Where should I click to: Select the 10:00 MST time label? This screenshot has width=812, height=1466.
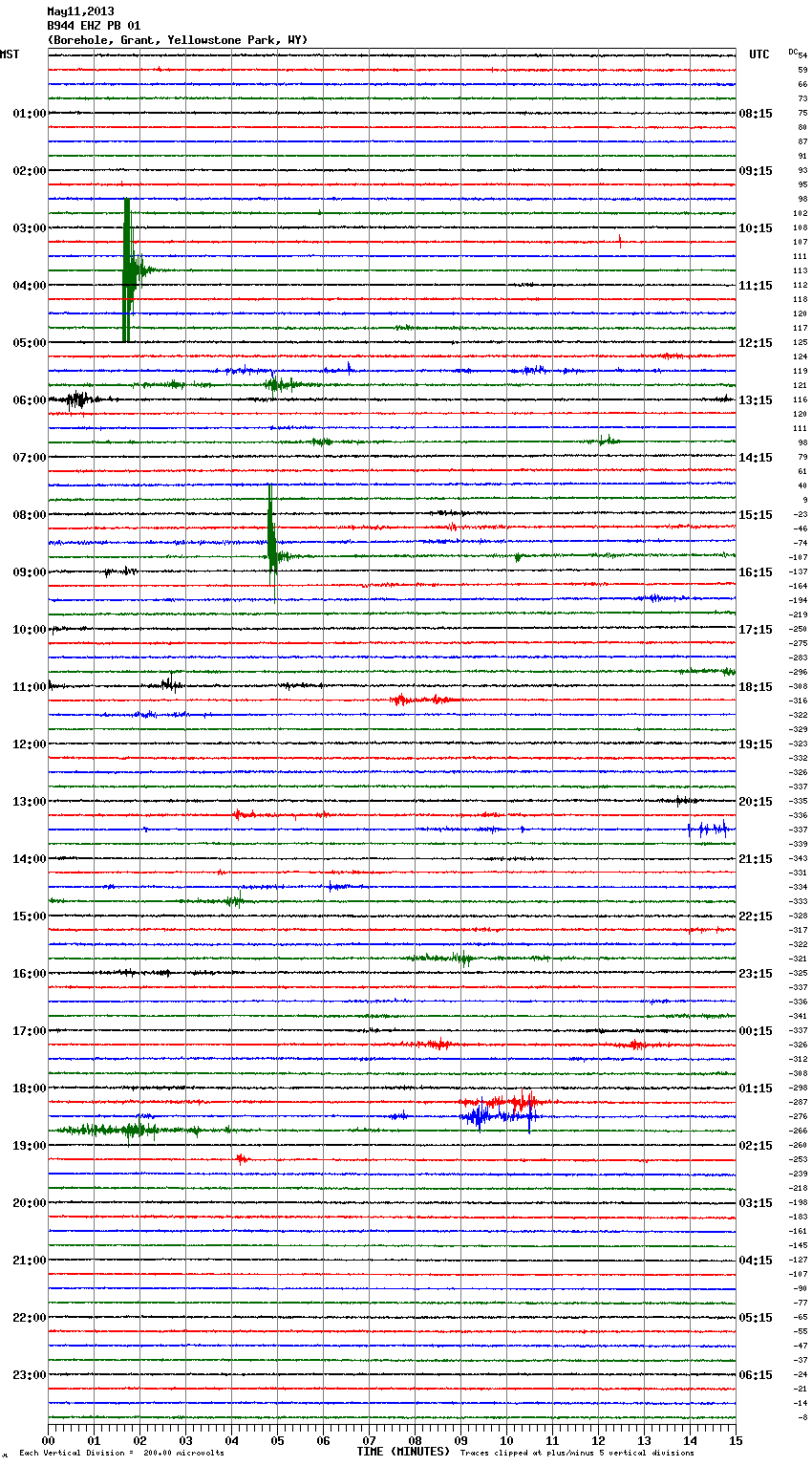click(30, 630)
